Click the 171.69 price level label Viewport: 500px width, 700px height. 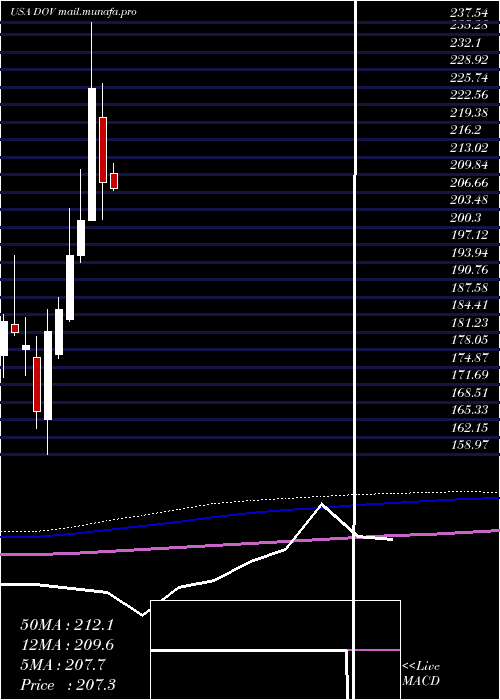[x=469, y=375]
